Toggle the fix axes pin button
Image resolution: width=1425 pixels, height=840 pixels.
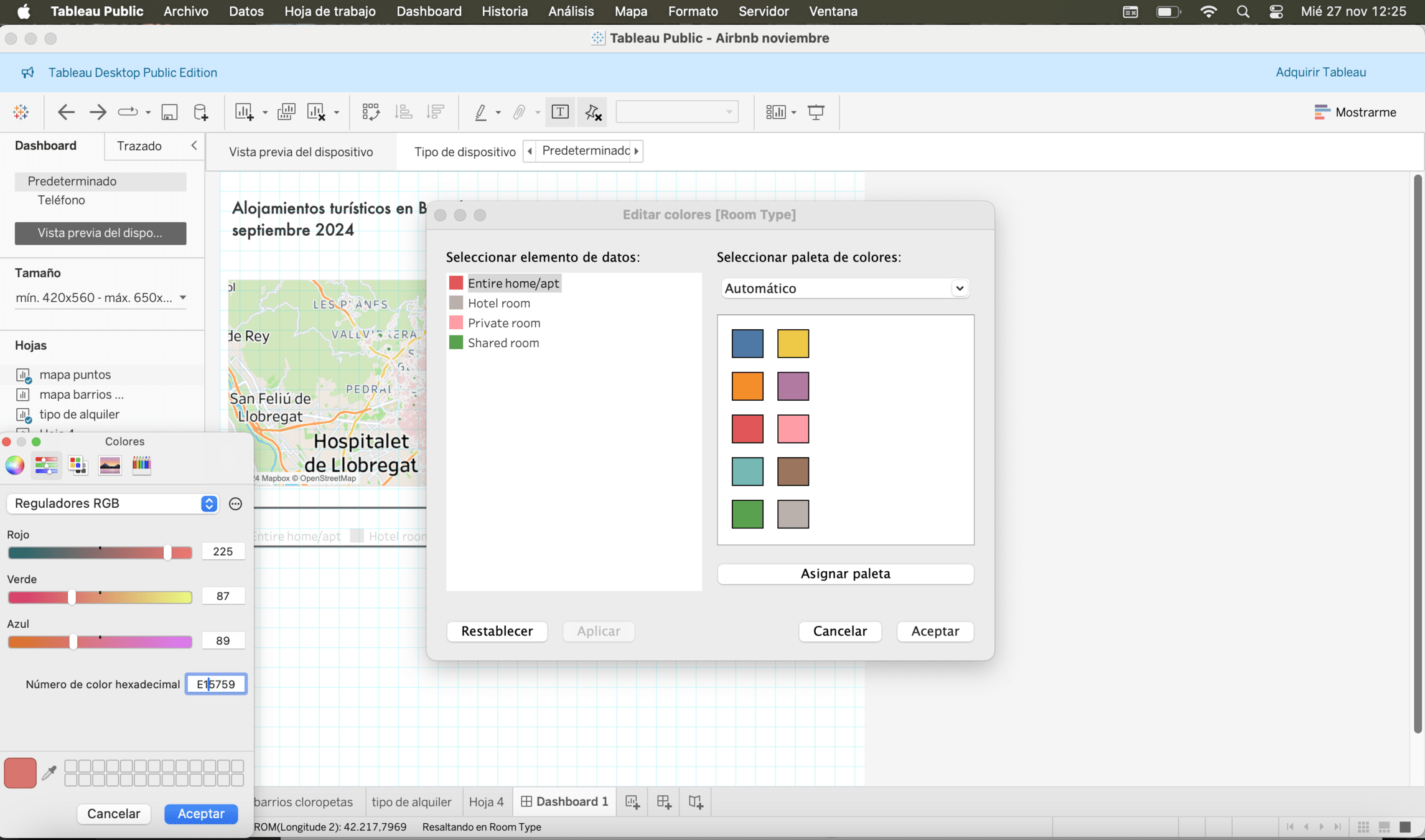[592, 112]
